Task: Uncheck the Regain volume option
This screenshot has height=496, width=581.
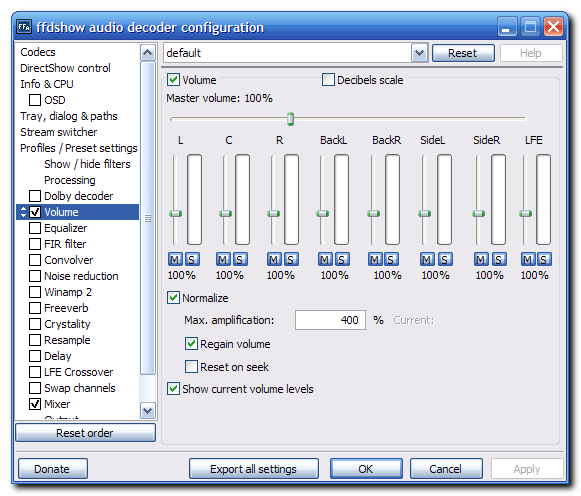Action: tap(191, 344)
